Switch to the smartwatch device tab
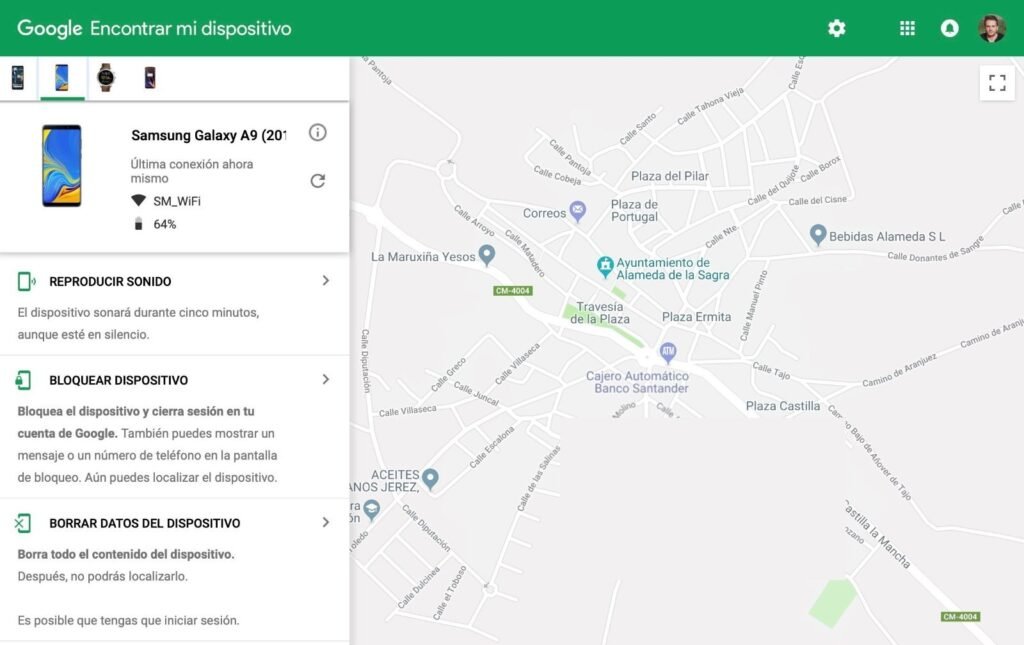The height and width of the screenshot is (645, 1024). point(105,77)
